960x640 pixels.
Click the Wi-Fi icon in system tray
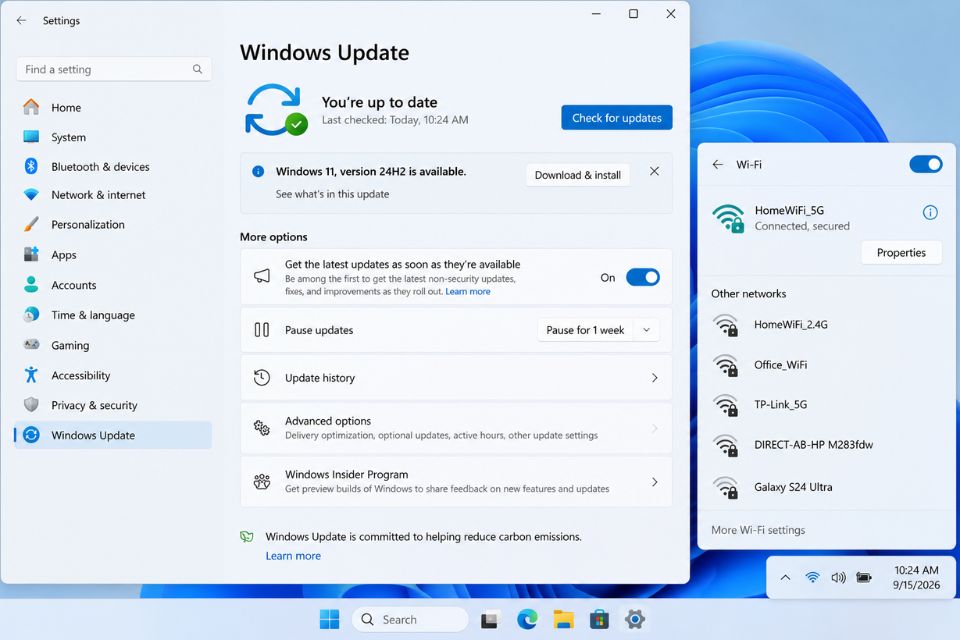tap(812, 578)
